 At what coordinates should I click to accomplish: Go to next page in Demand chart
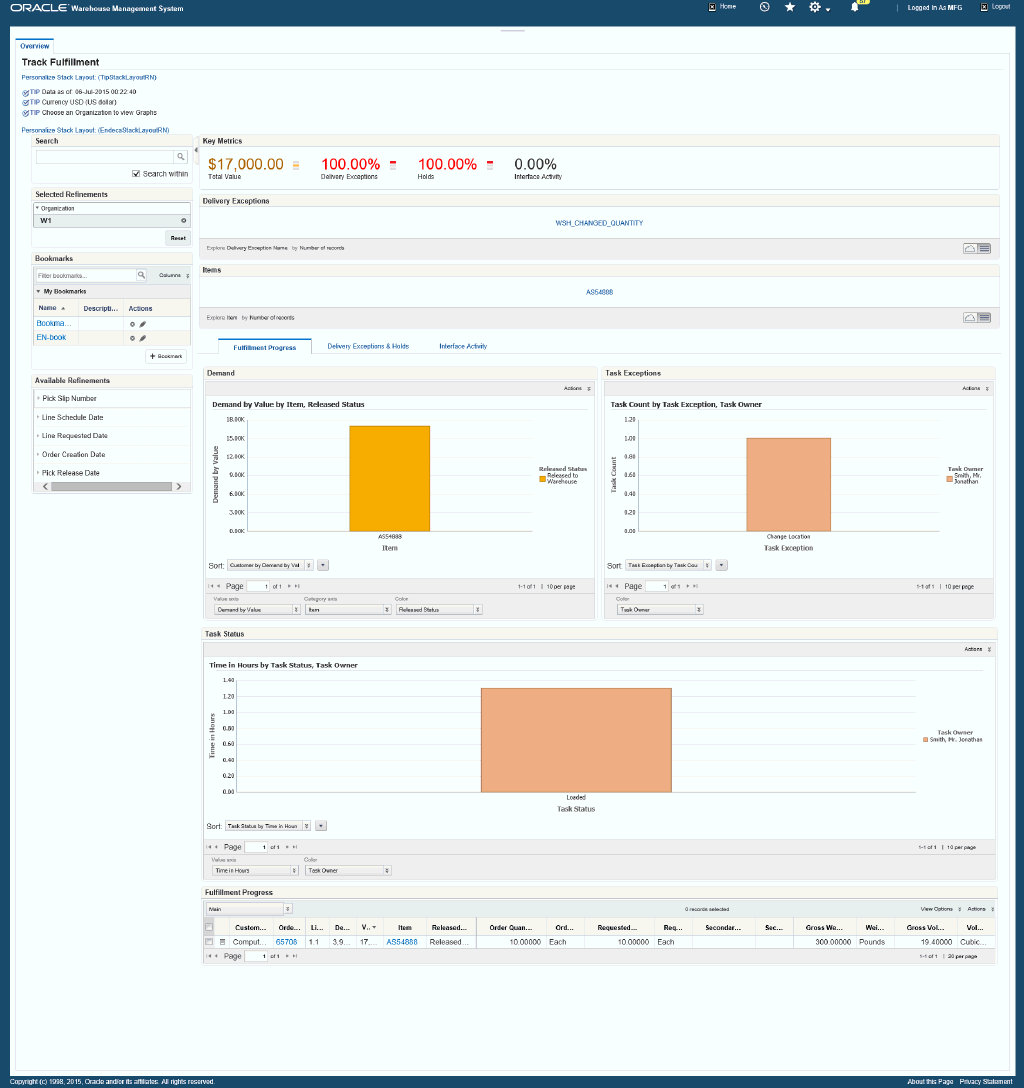(289, 586)
